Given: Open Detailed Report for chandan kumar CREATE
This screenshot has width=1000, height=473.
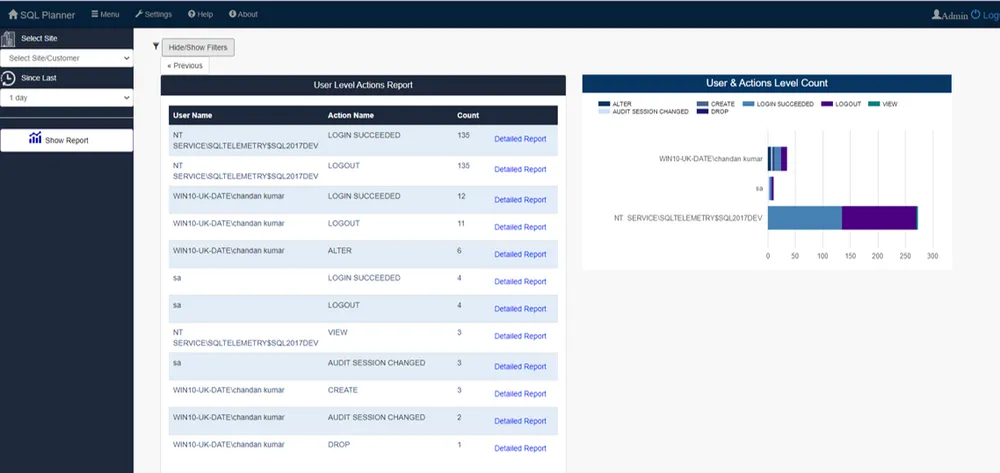Looking at the screenshot, I should pyautogui.click(x=520, y=393).
